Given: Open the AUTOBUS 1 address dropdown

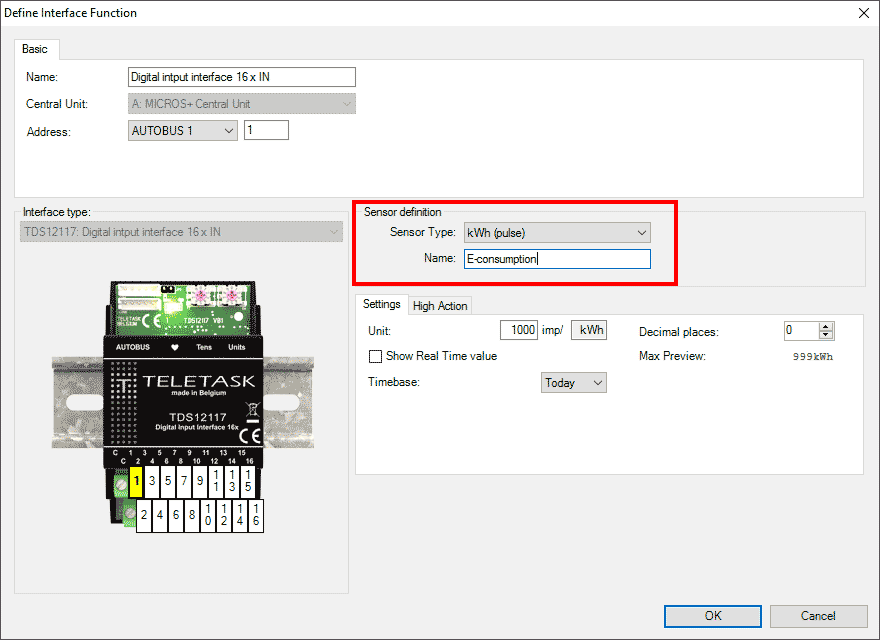Looking at the screenshot, I should pos(183,131).
